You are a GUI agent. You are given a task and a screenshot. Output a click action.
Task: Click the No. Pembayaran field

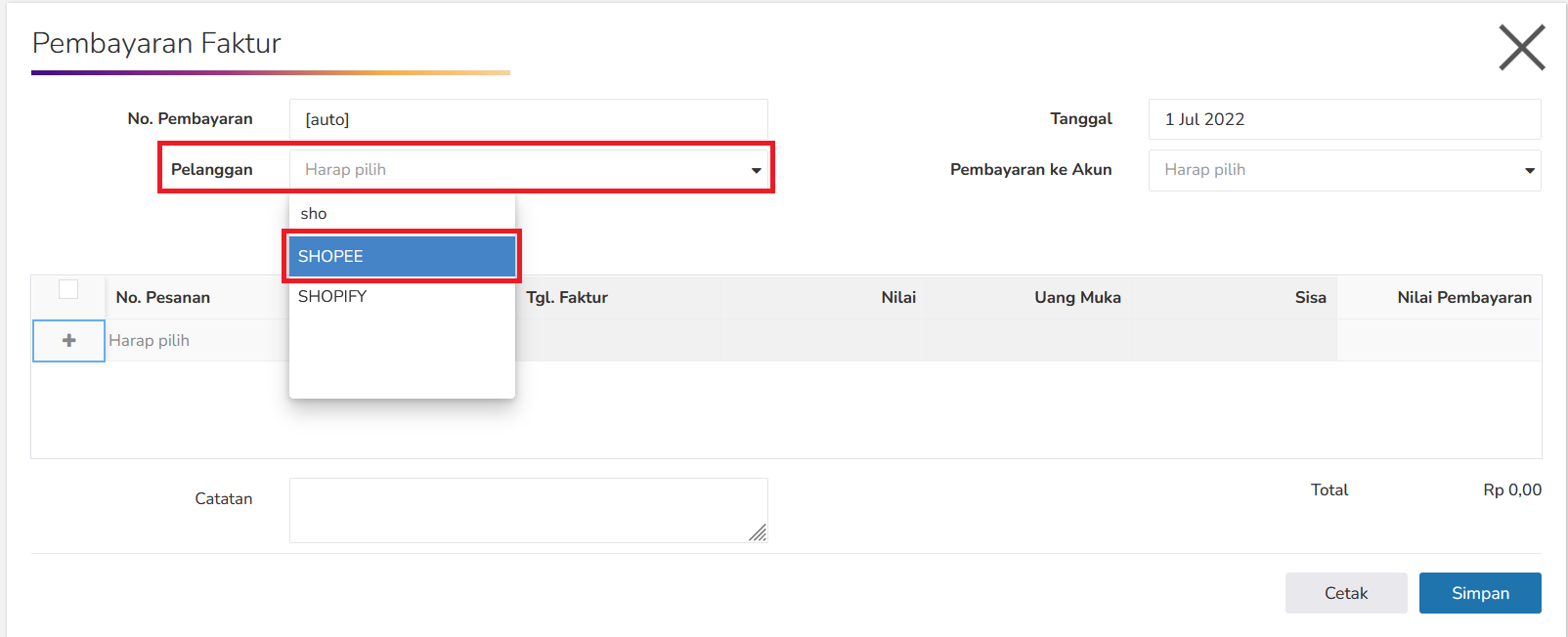(x=528, y=119)
